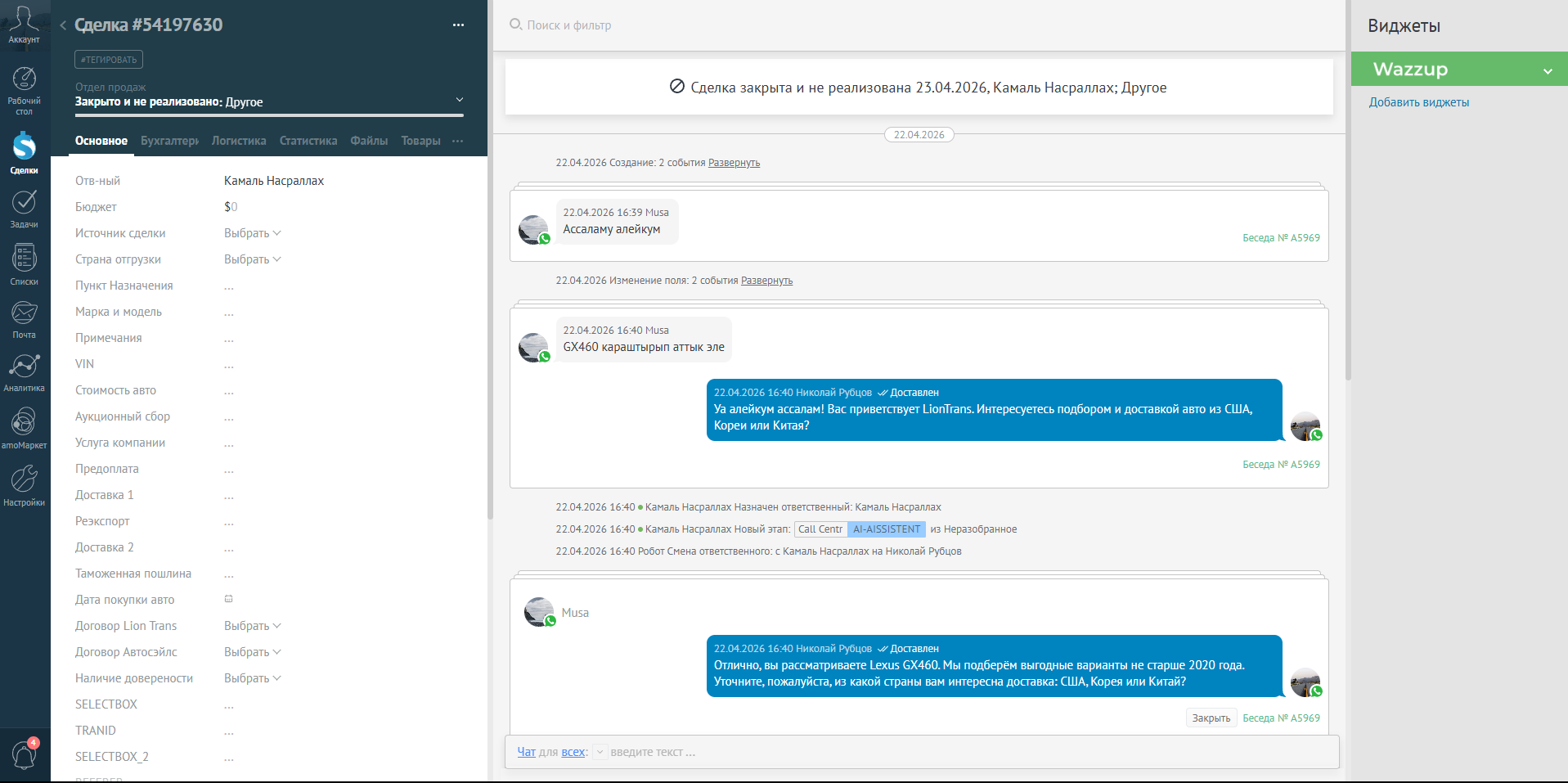Open the chat type dropdown arrow
The width and height of the screenshot is (1568, 783).
tap(600, 752)
